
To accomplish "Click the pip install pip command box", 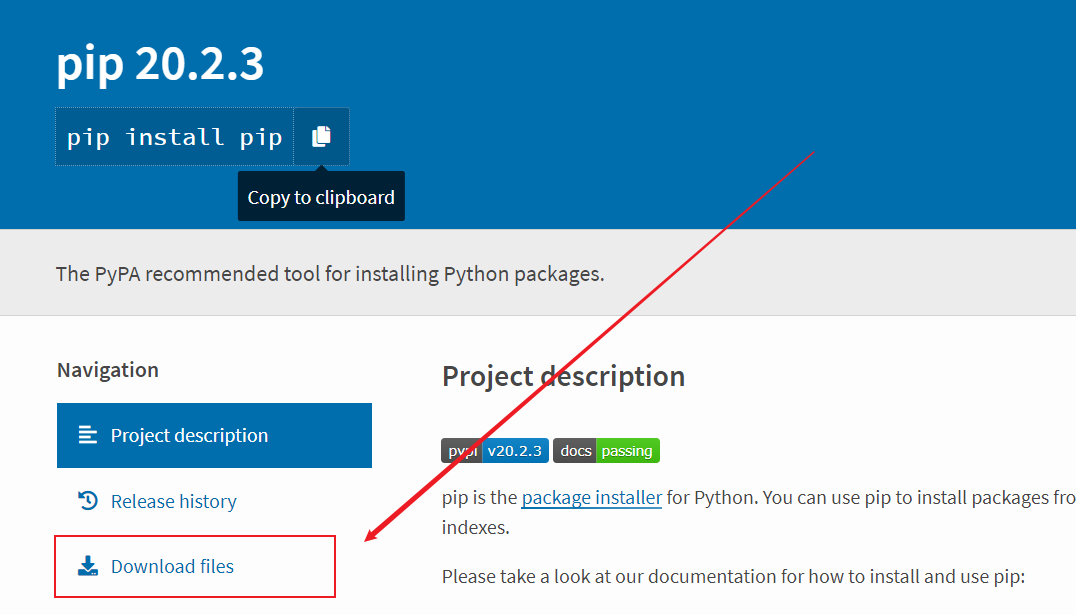I will click(173, 136).
